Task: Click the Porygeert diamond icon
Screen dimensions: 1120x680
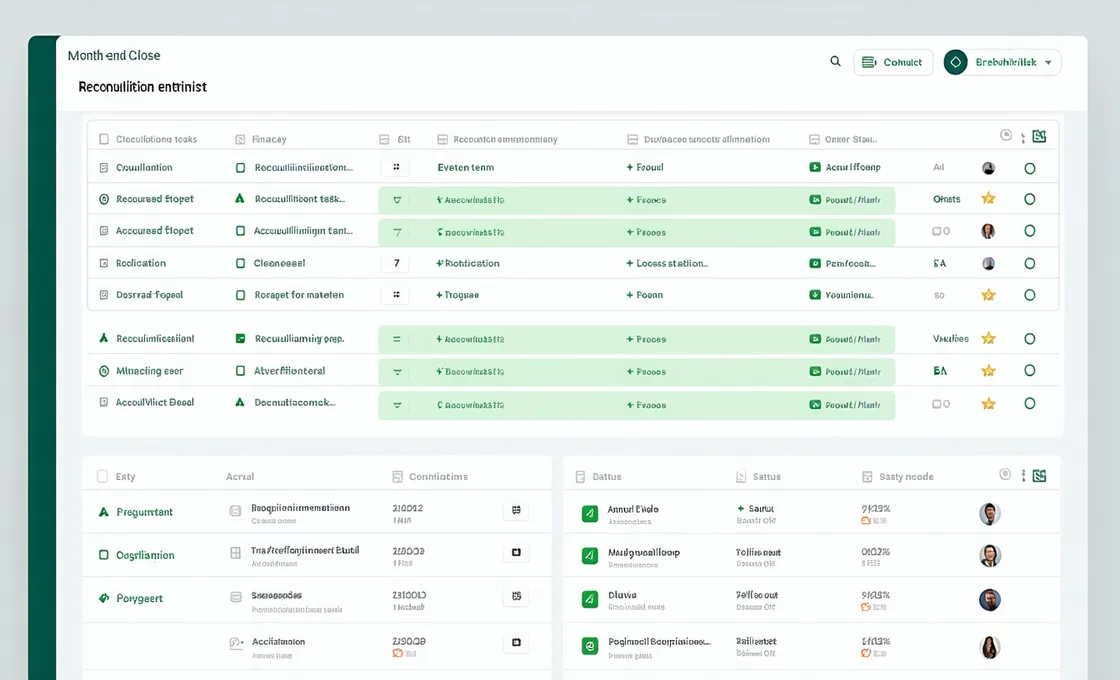Action: pos(104,598)
